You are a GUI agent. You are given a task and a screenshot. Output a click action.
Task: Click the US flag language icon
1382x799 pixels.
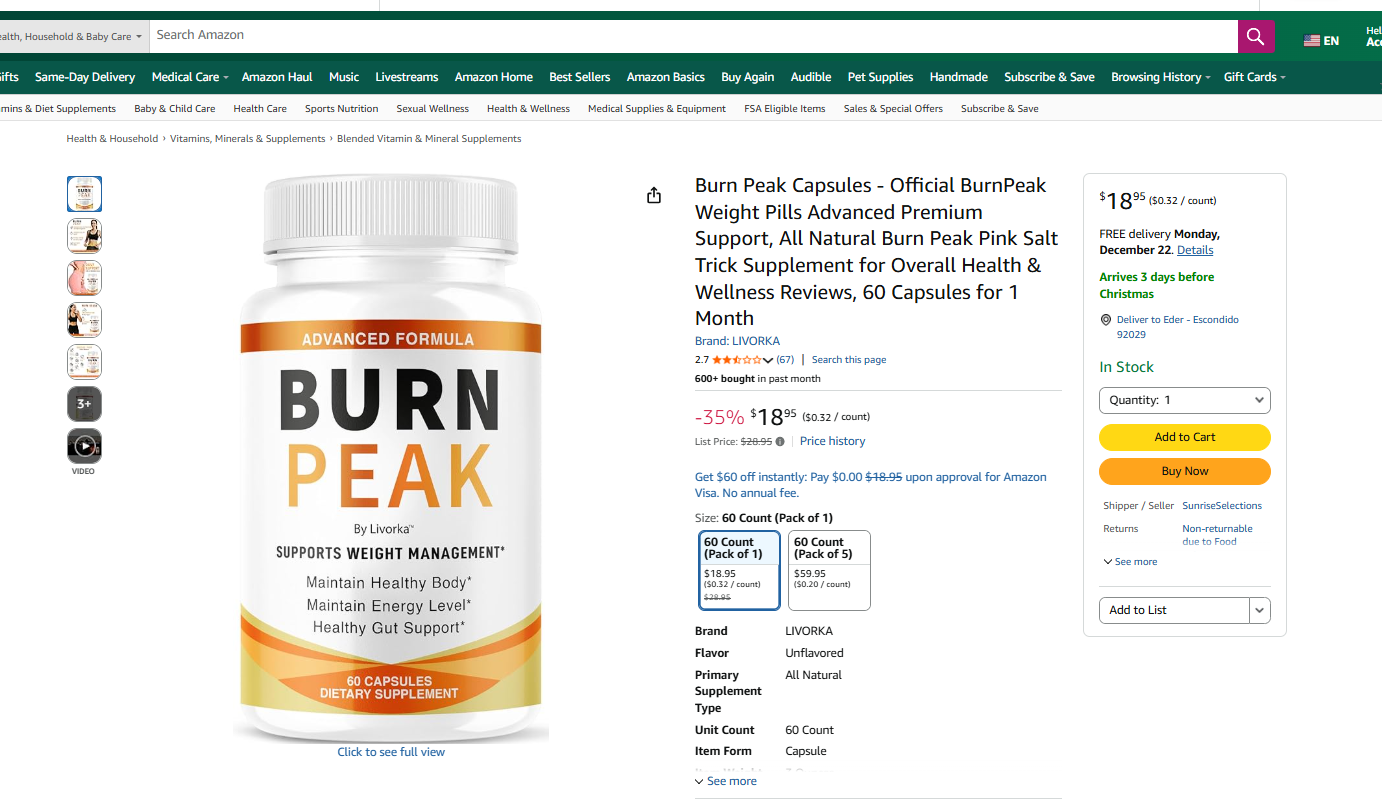(x=1312, y=41)
